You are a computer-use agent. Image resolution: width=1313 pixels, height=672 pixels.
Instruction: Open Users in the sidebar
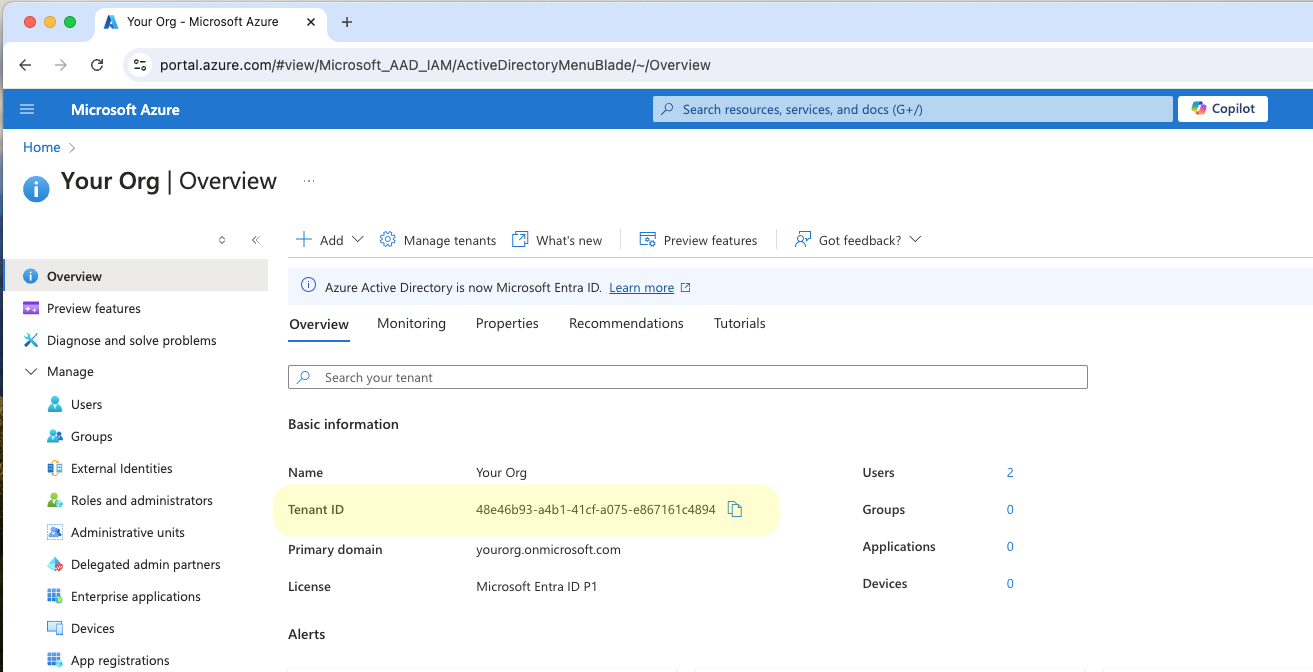click(x=86, y=405)
